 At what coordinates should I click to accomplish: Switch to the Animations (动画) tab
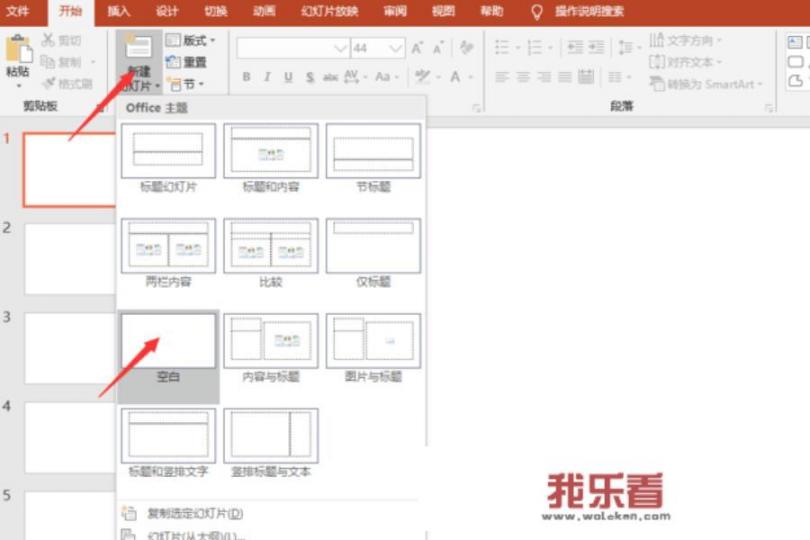click(264, 11)
